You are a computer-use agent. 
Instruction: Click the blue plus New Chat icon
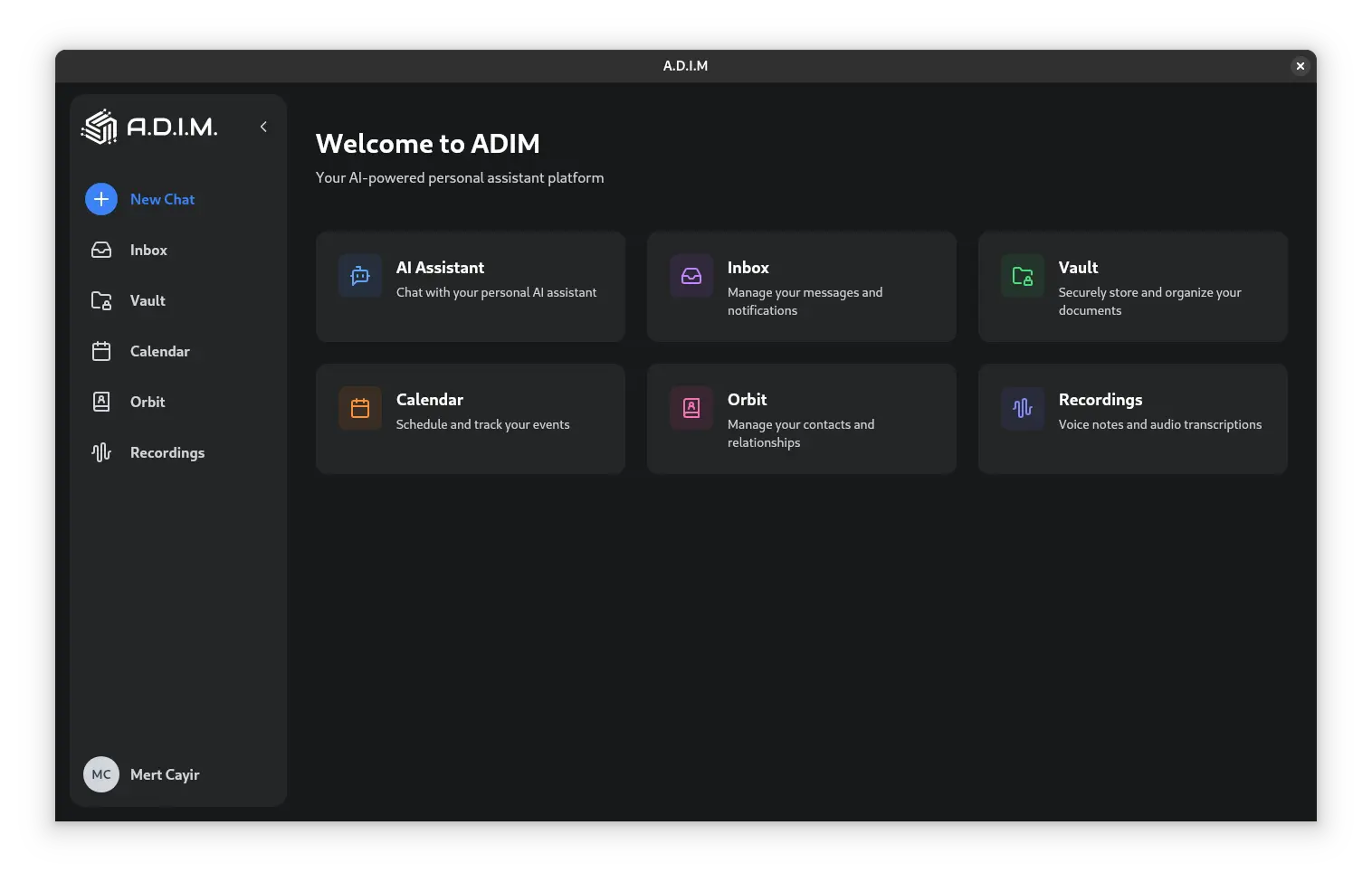click(x=101, y=199)
